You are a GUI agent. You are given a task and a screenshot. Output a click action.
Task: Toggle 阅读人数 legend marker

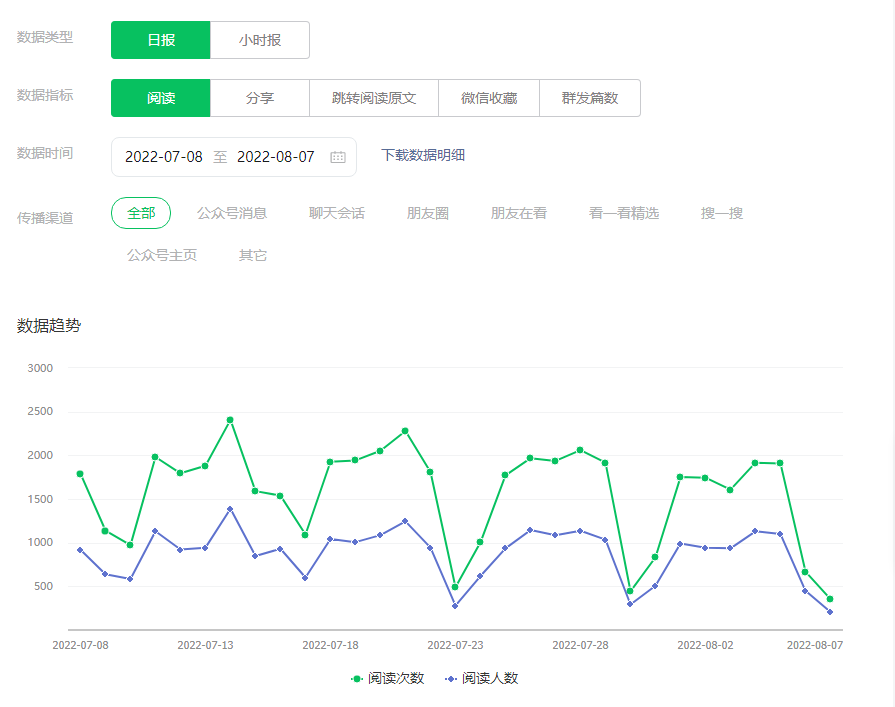(451, 678)
